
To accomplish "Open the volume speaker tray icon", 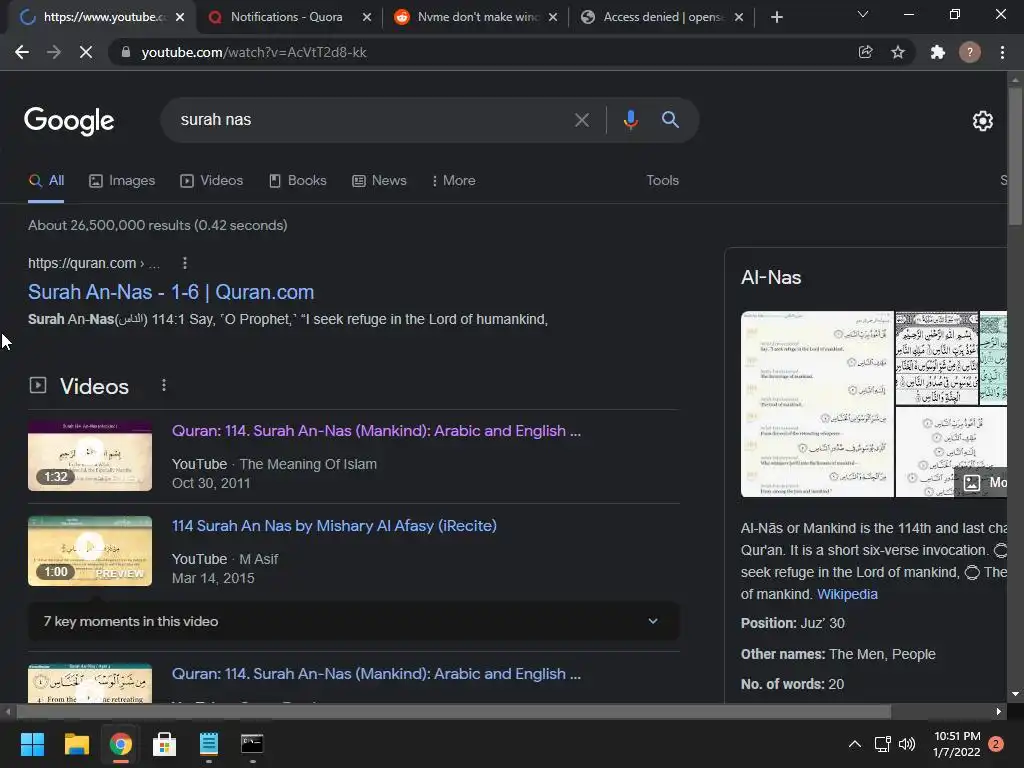I will click(x=906, y=744).
